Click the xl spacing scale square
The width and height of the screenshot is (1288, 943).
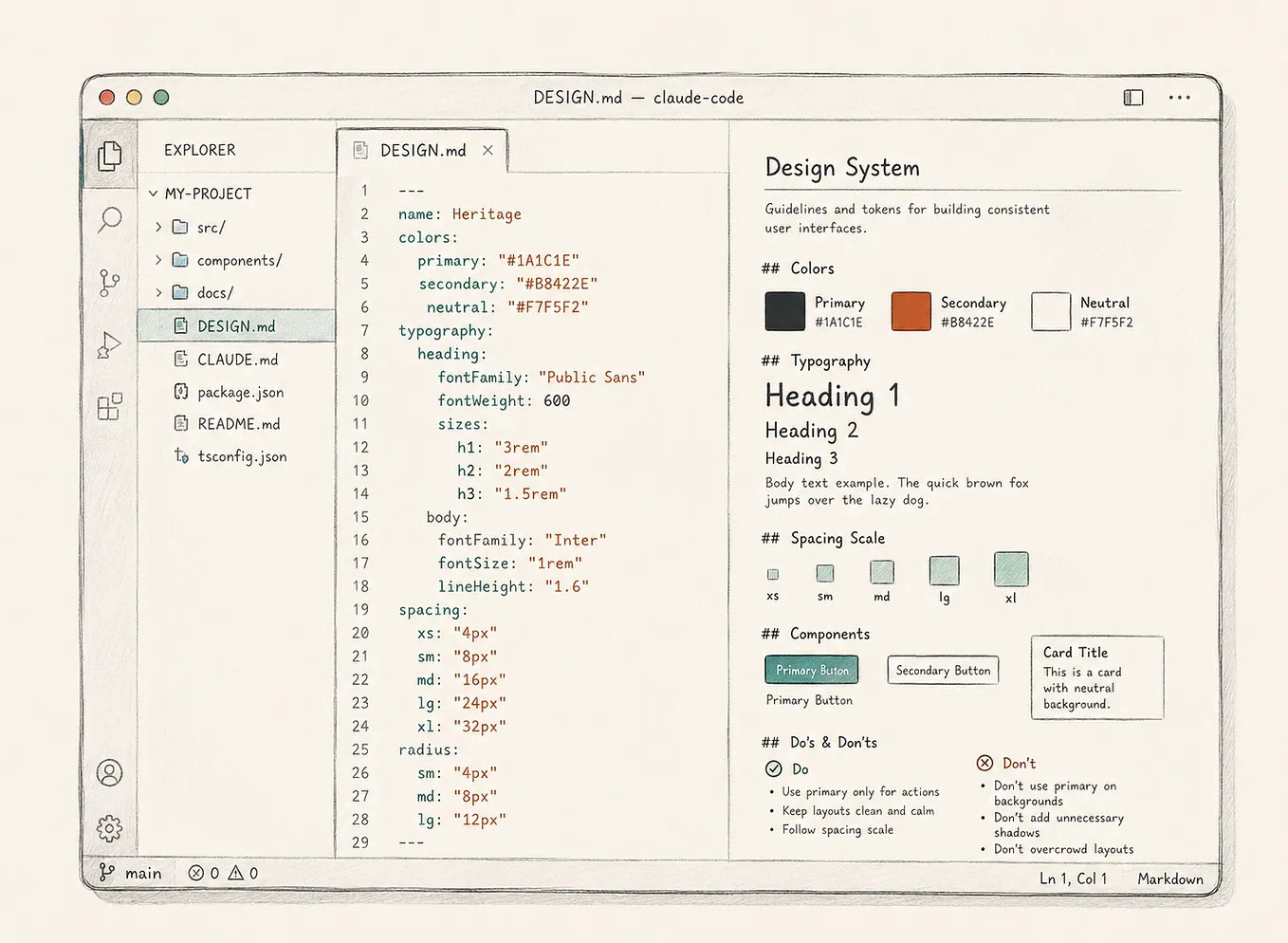(1011, 569)
